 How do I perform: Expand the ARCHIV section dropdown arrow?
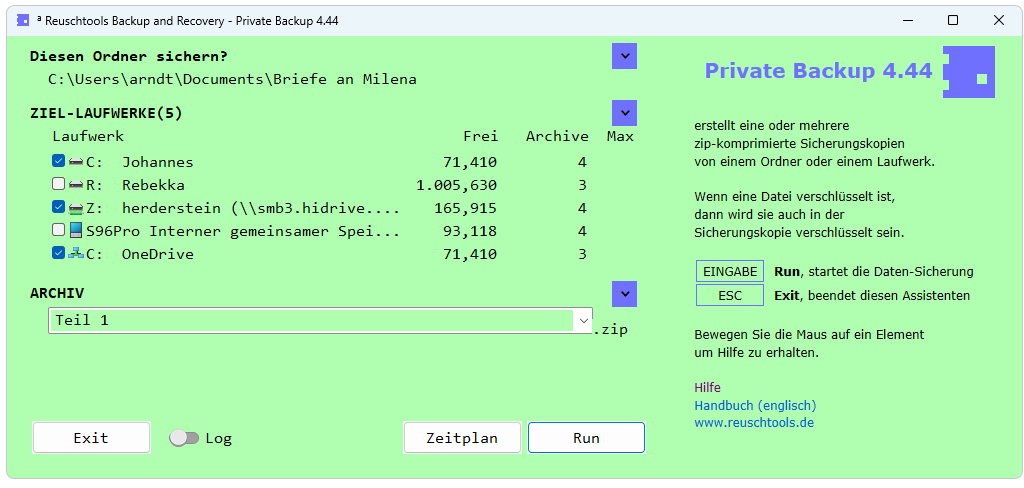[624, 294]
